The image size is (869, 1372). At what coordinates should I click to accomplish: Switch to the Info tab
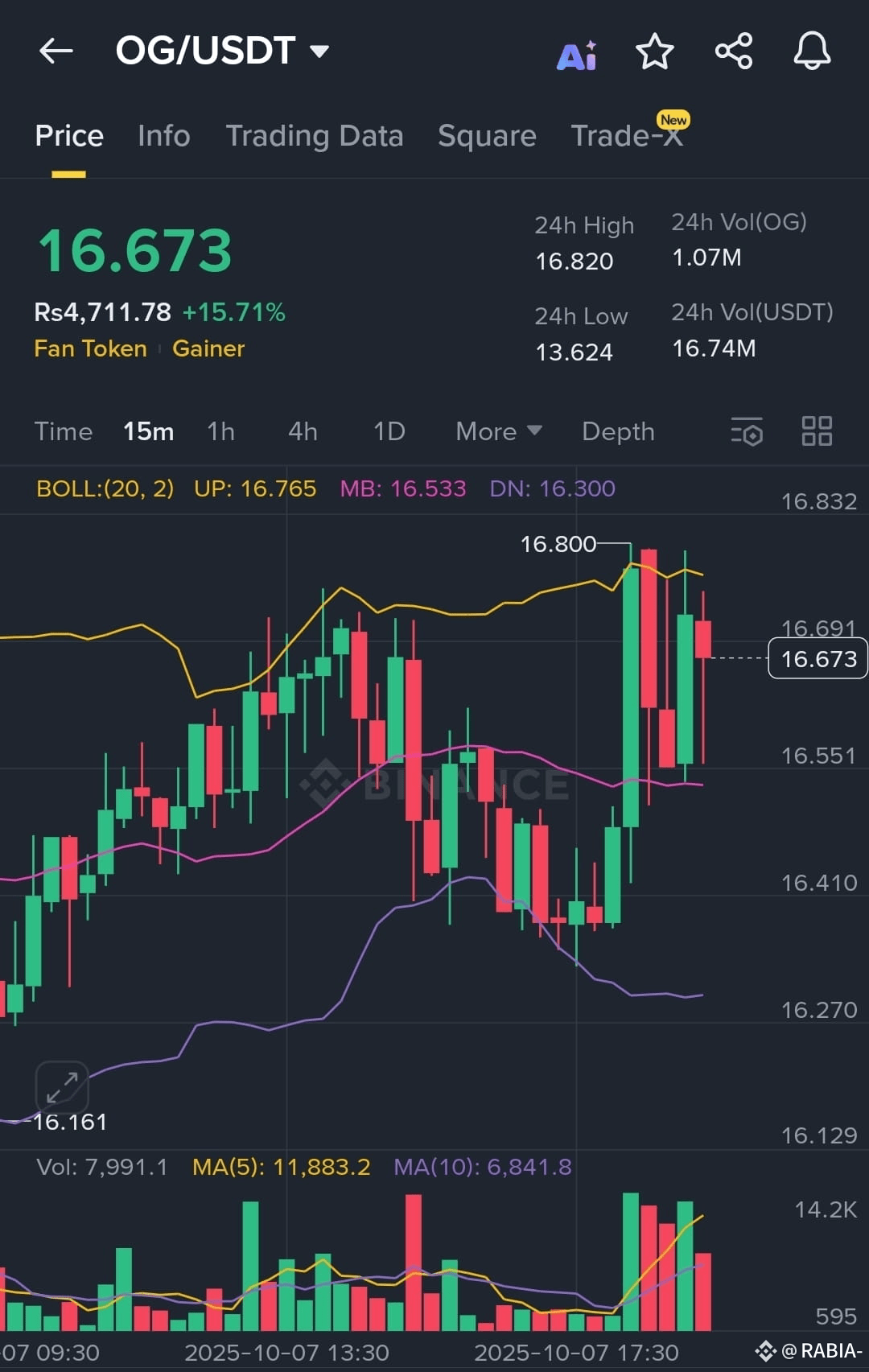coord(164,136)
